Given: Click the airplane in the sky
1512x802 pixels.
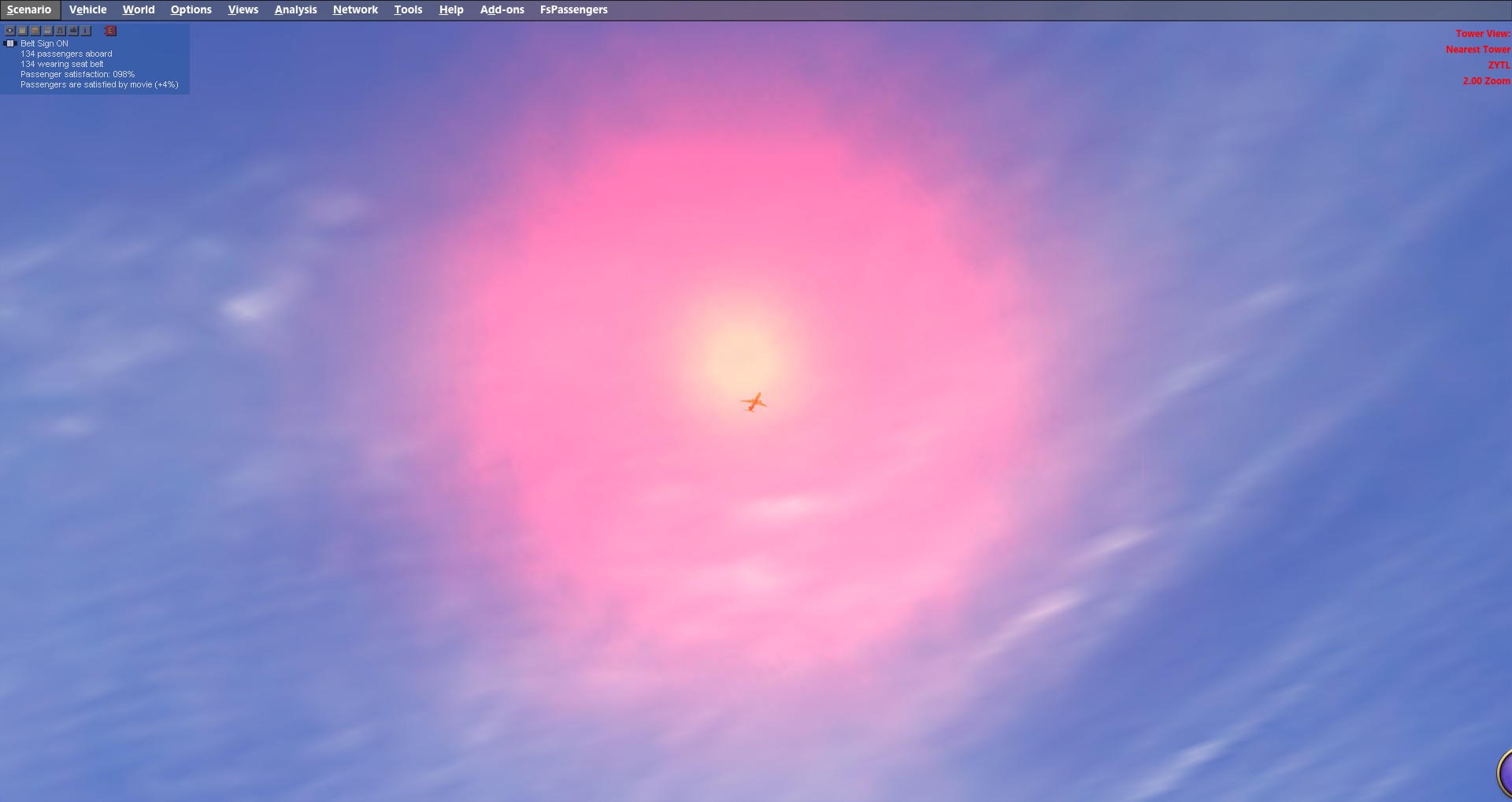Looking at the screenshot, I should coord(754,403).
